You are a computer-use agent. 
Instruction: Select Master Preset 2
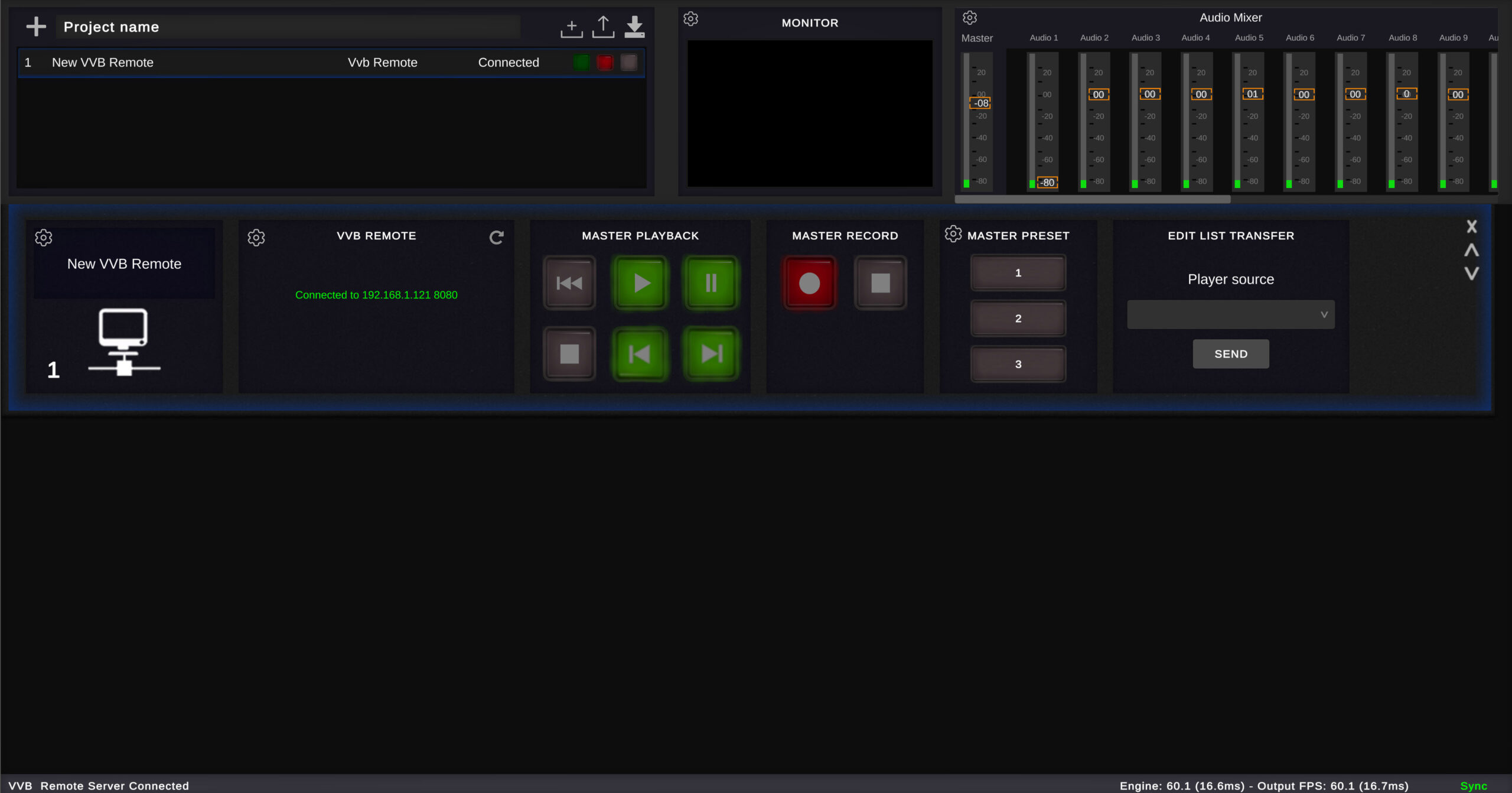point(1018,318)
